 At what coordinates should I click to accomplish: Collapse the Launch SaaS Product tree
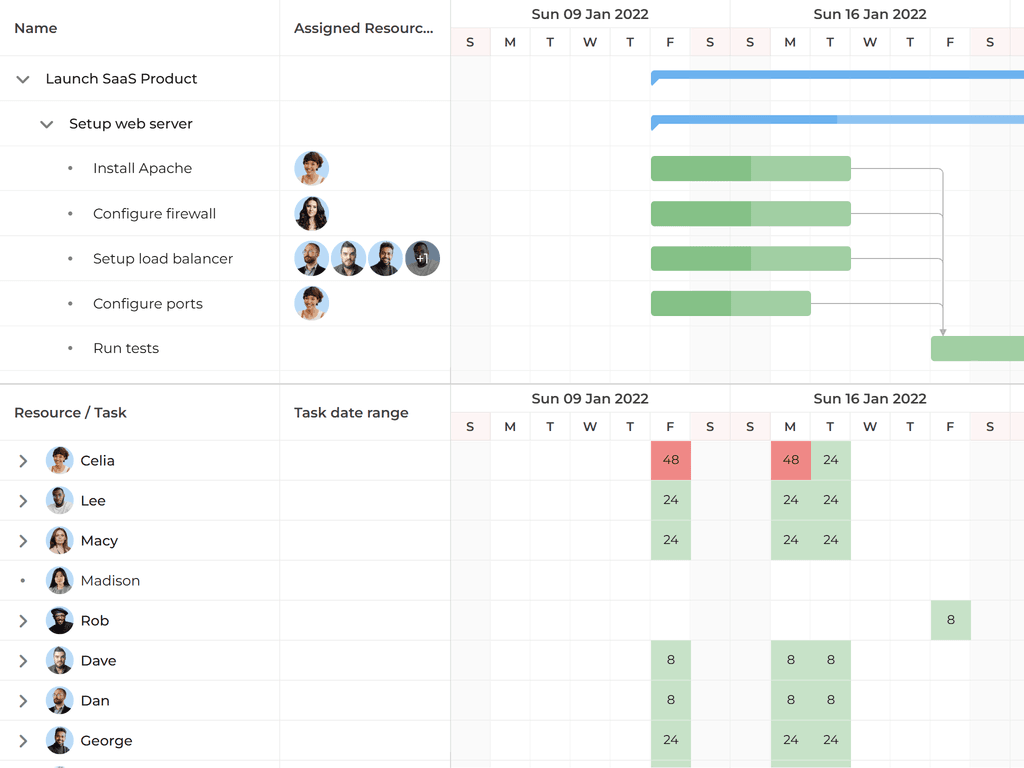[22, 78]
